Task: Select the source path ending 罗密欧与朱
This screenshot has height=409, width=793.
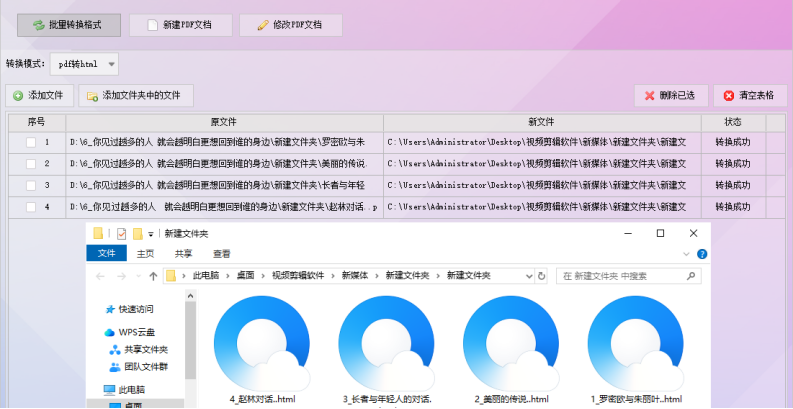Action: (x=217, y=143)
